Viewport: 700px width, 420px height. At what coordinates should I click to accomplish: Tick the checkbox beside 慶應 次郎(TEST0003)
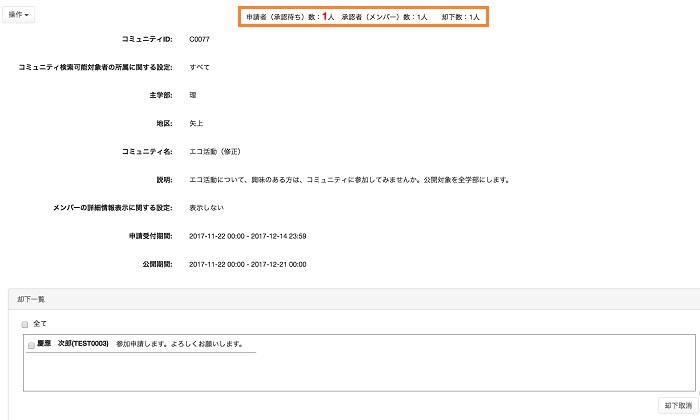pos(32,344)
